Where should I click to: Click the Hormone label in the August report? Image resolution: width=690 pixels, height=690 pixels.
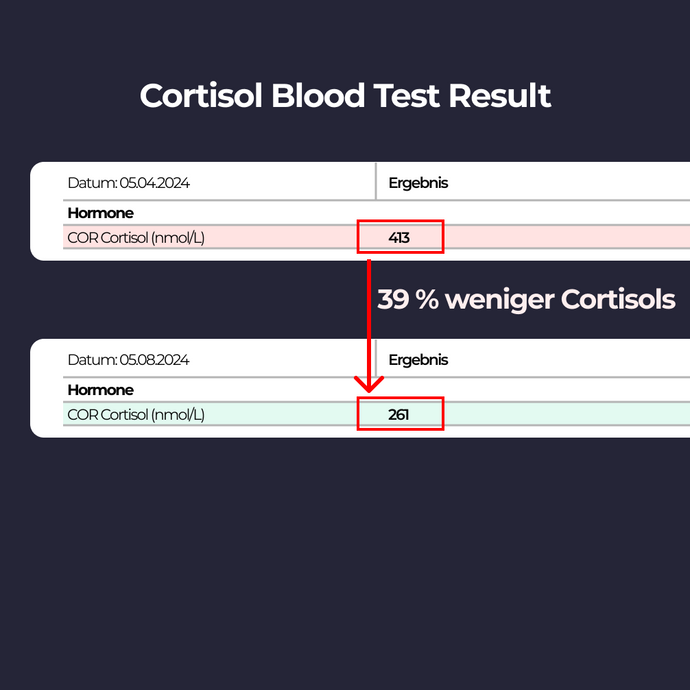pyautogui.click(x=100, y=390)
